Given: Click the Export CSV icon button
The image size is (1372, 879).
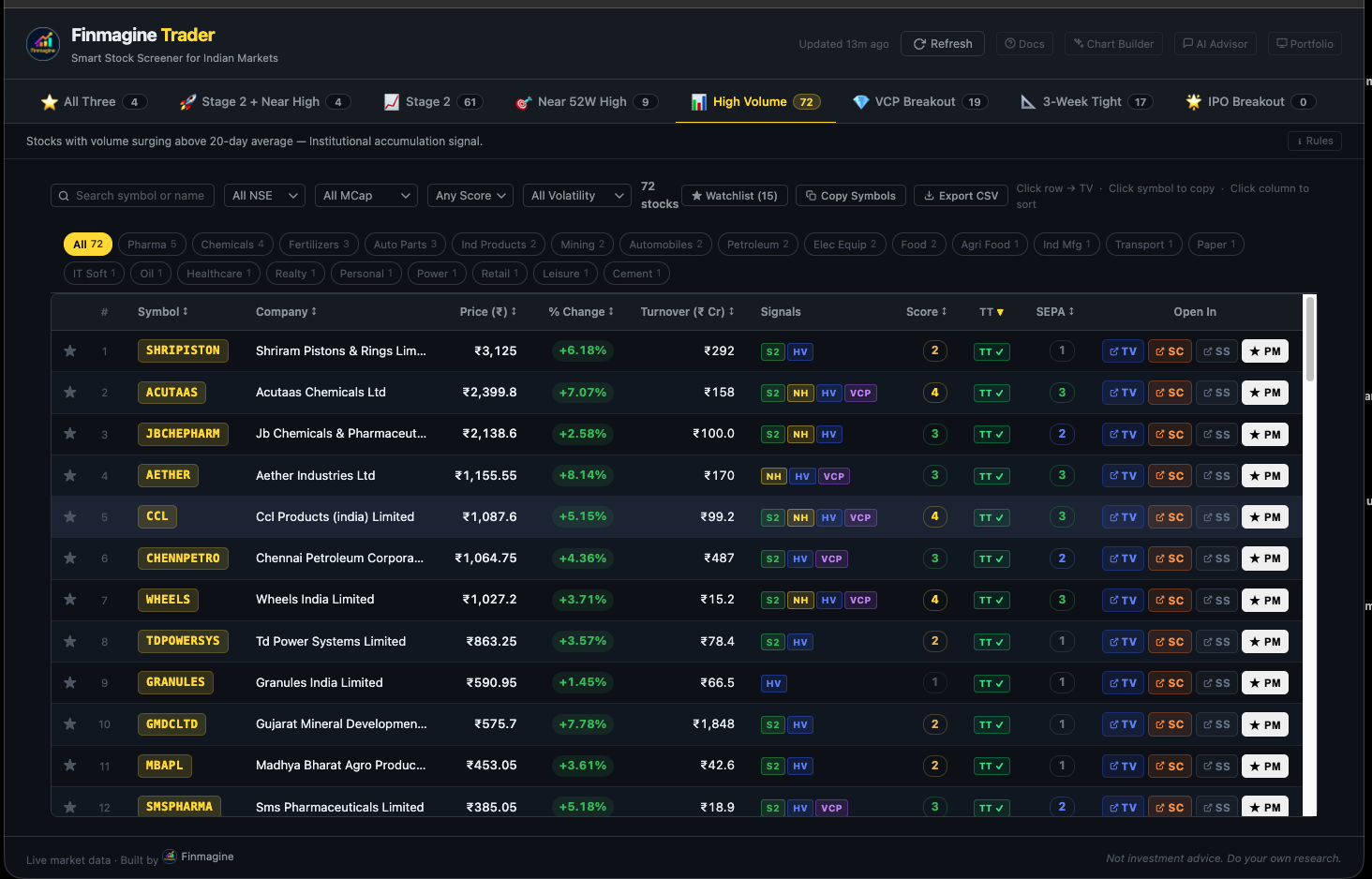Looking at the screenshot, I should (x=961, y=195).
